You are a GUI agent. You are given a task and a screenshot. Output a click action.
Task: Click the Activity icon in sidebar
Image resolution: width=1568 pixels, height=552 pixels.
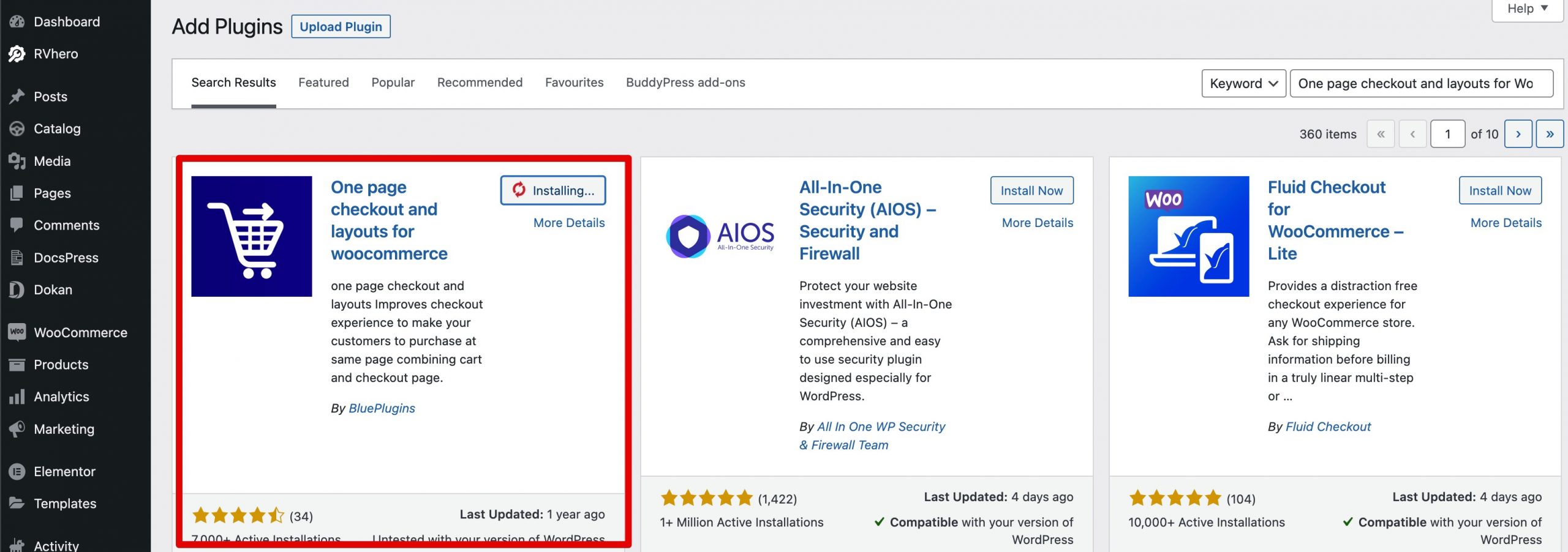[x=17, y=545]
